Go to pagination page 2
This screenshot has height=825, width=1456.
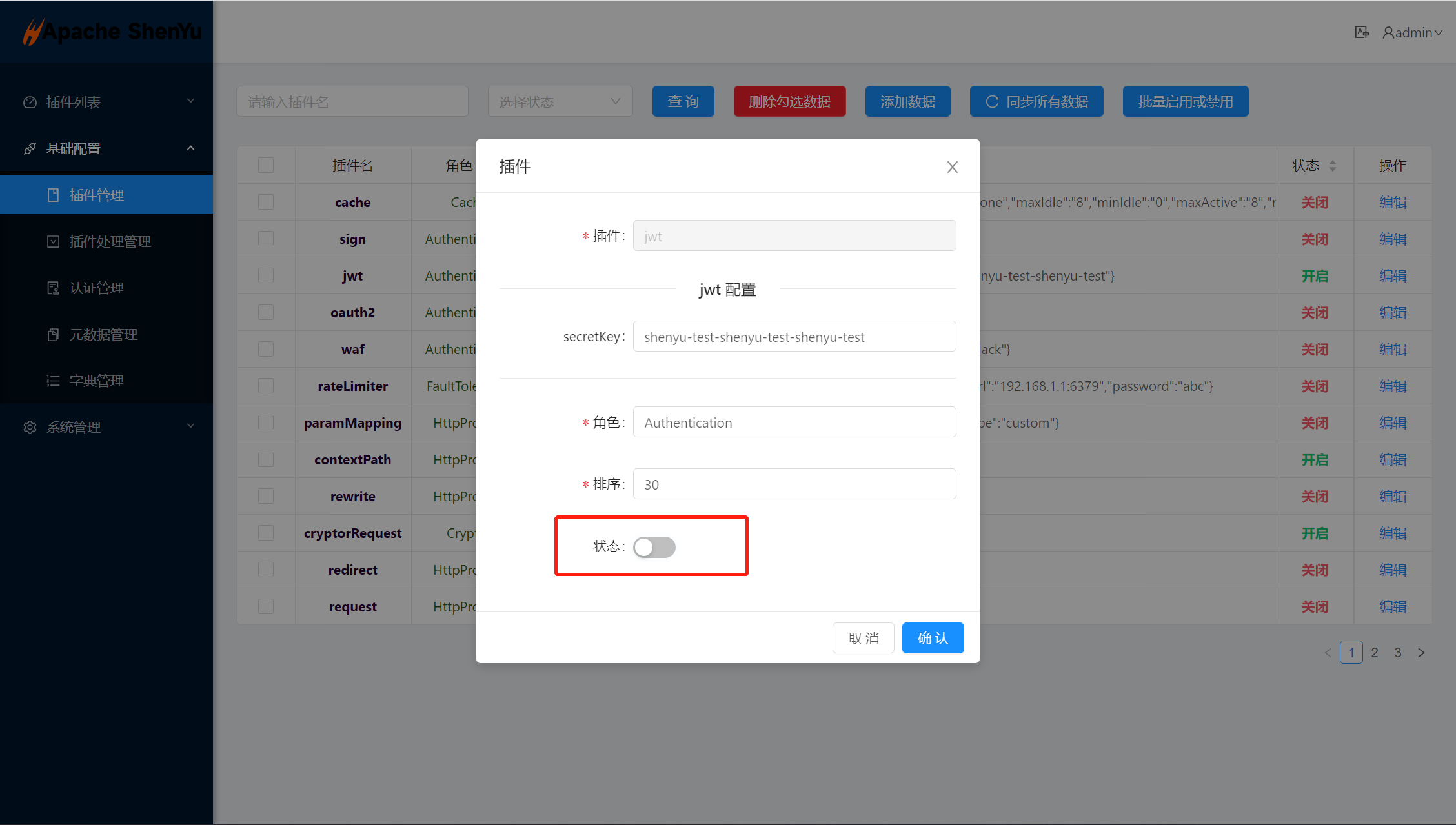[1375, 652]
